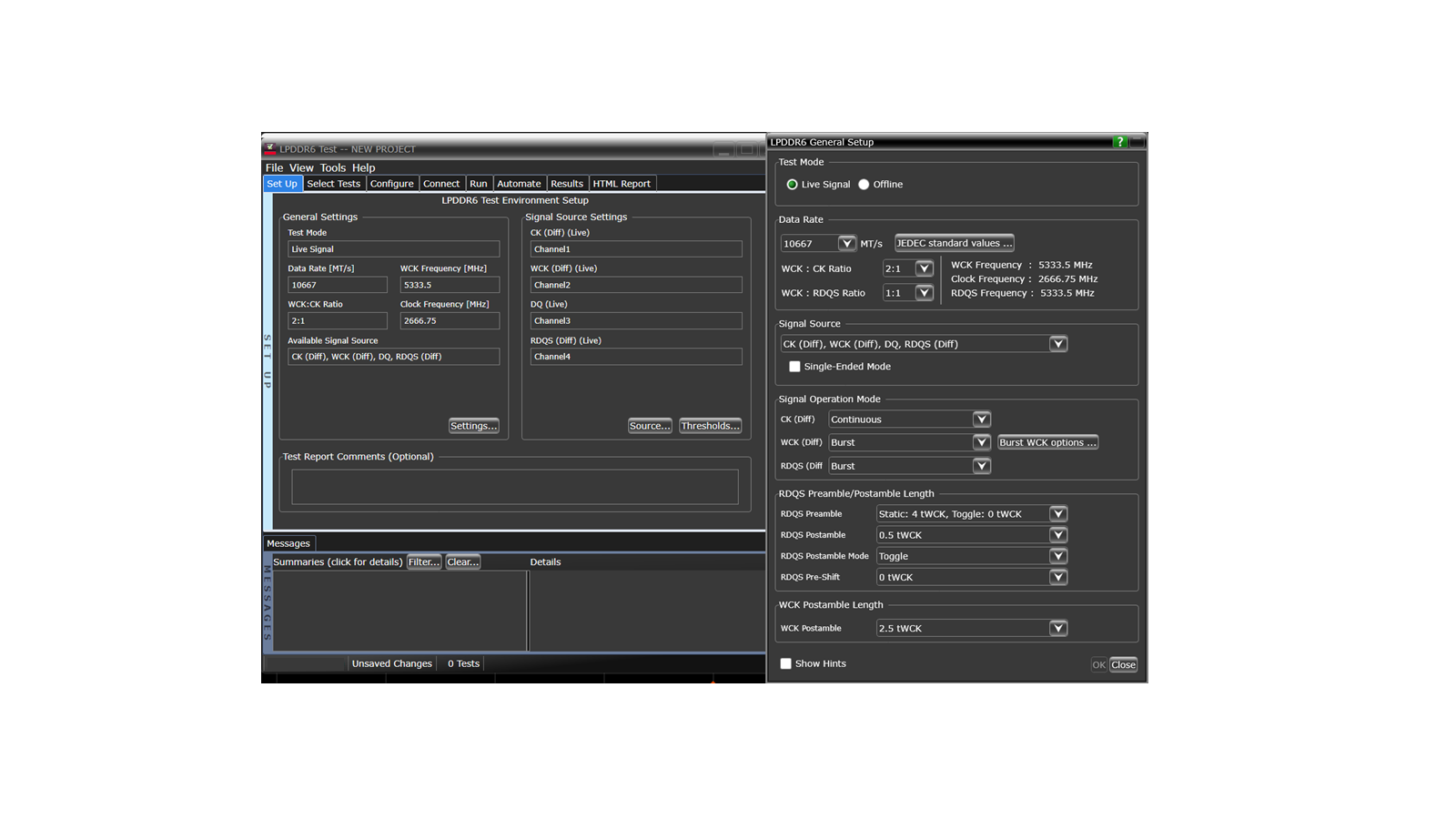This screenshot has width=1456, height=819.
Task: Click the Test Report Comments text field
Action: coord(514,485)
